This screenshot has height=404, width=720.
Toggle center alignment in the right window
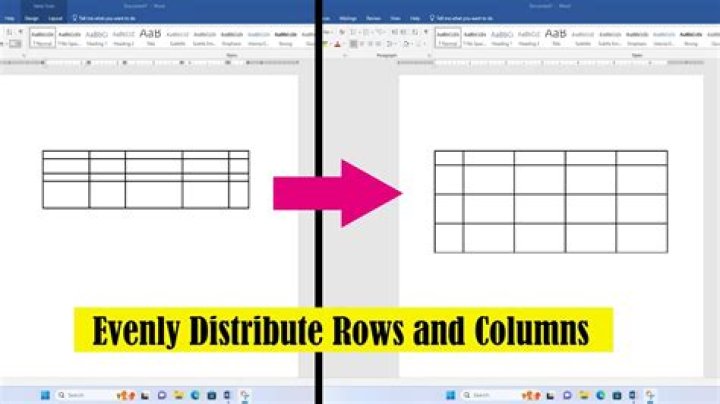(x=362, y=44)
